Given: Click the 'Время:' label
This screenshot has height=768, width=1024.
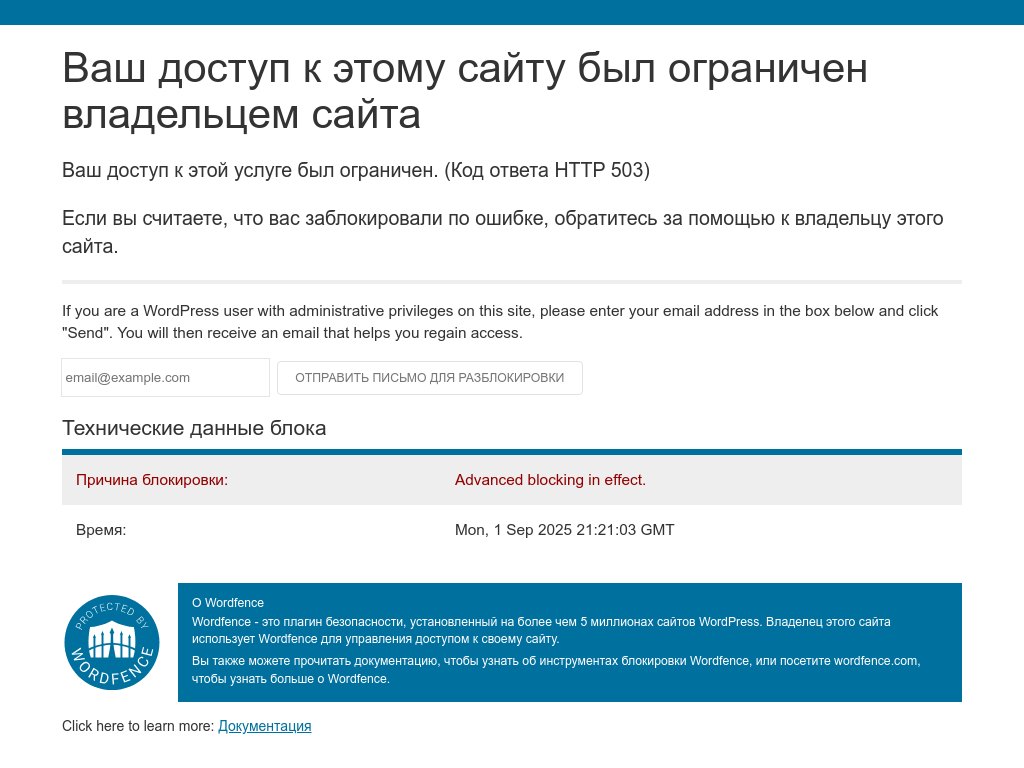Looking at the screenshot, I should tap(101, 530).
